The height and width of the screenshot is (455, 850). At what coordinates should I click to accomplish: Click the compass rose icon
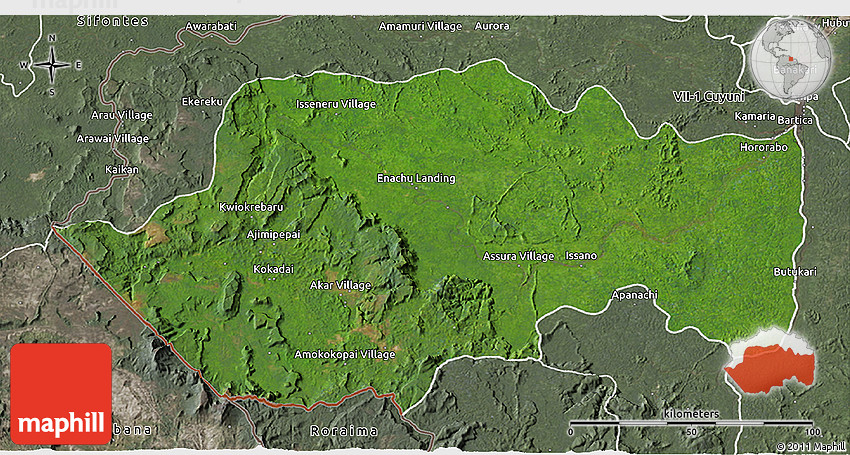(x=50, y=64)
